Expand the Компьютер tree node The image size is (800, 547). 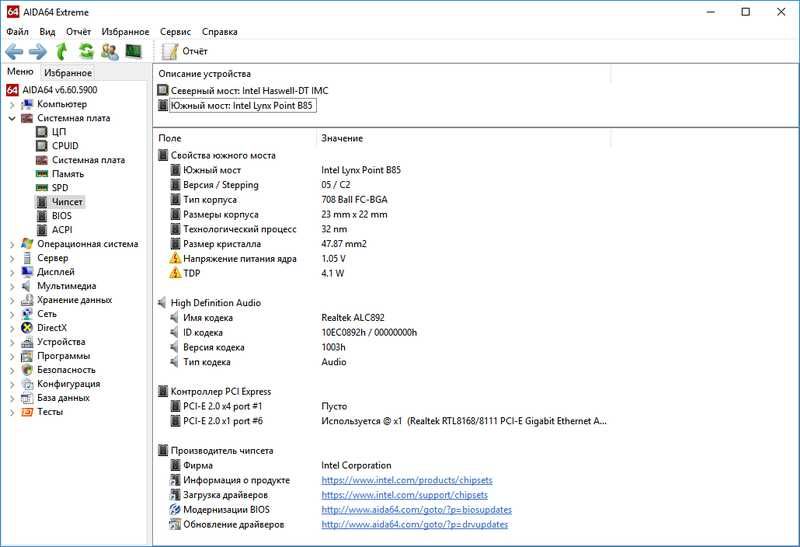(x=12, y=105)
